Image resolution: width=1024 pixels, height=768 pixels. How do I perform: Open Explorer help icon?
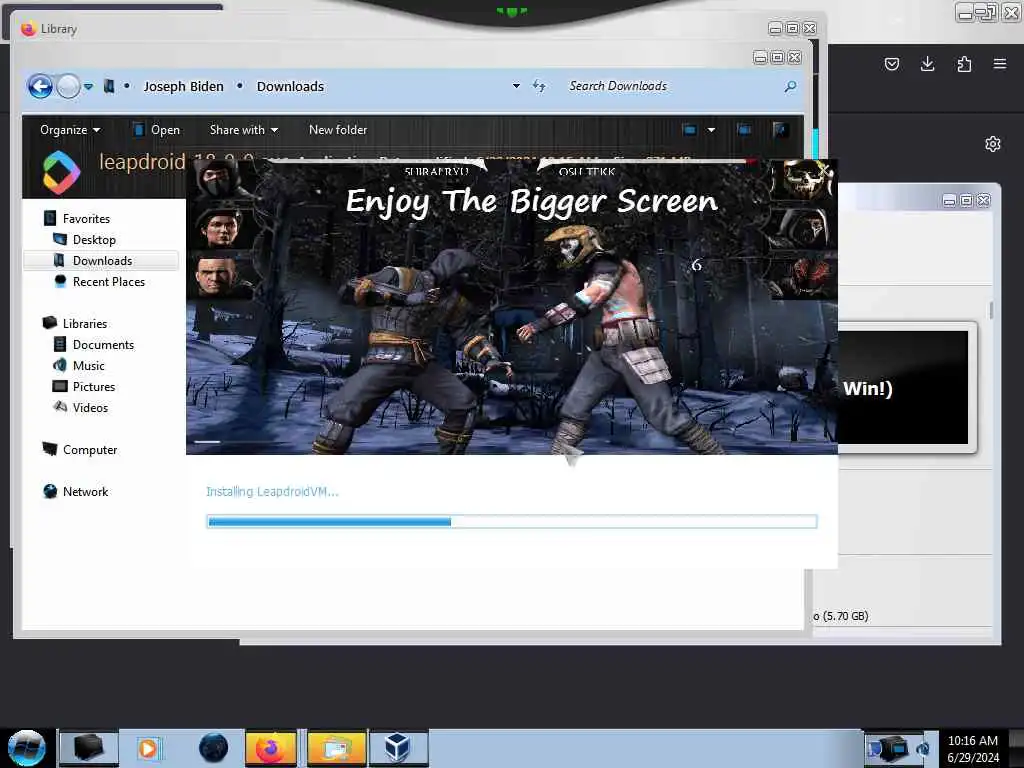coord(780,130)
